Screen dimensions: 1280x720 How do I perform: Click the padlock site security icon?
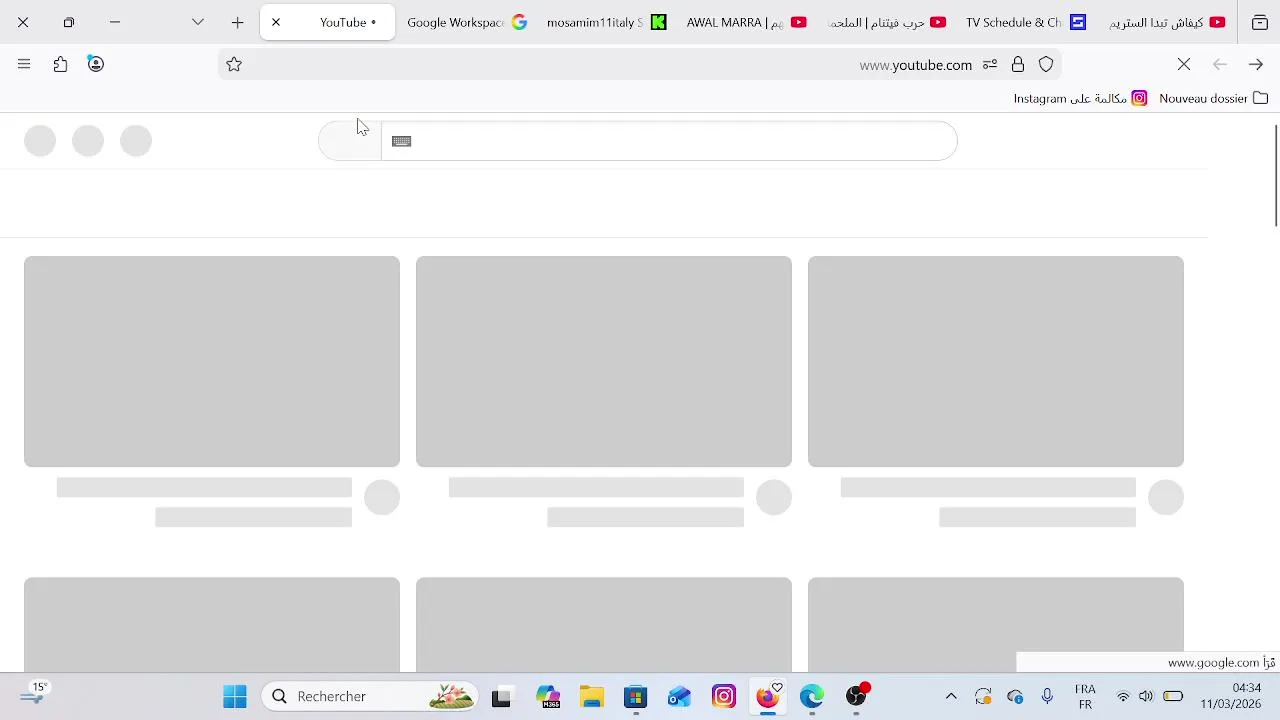[1018, 65]
